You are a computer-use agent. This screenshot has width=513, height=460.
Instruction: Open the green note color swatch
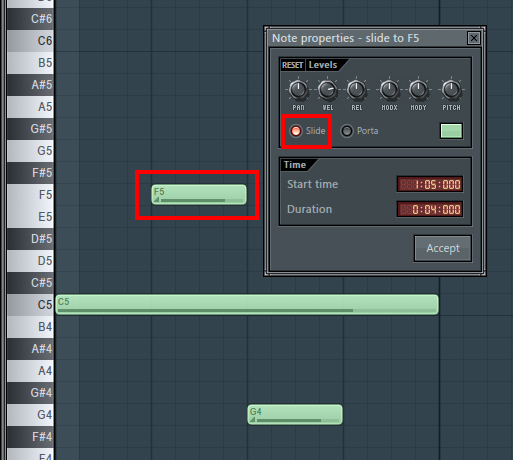(451, 131)
